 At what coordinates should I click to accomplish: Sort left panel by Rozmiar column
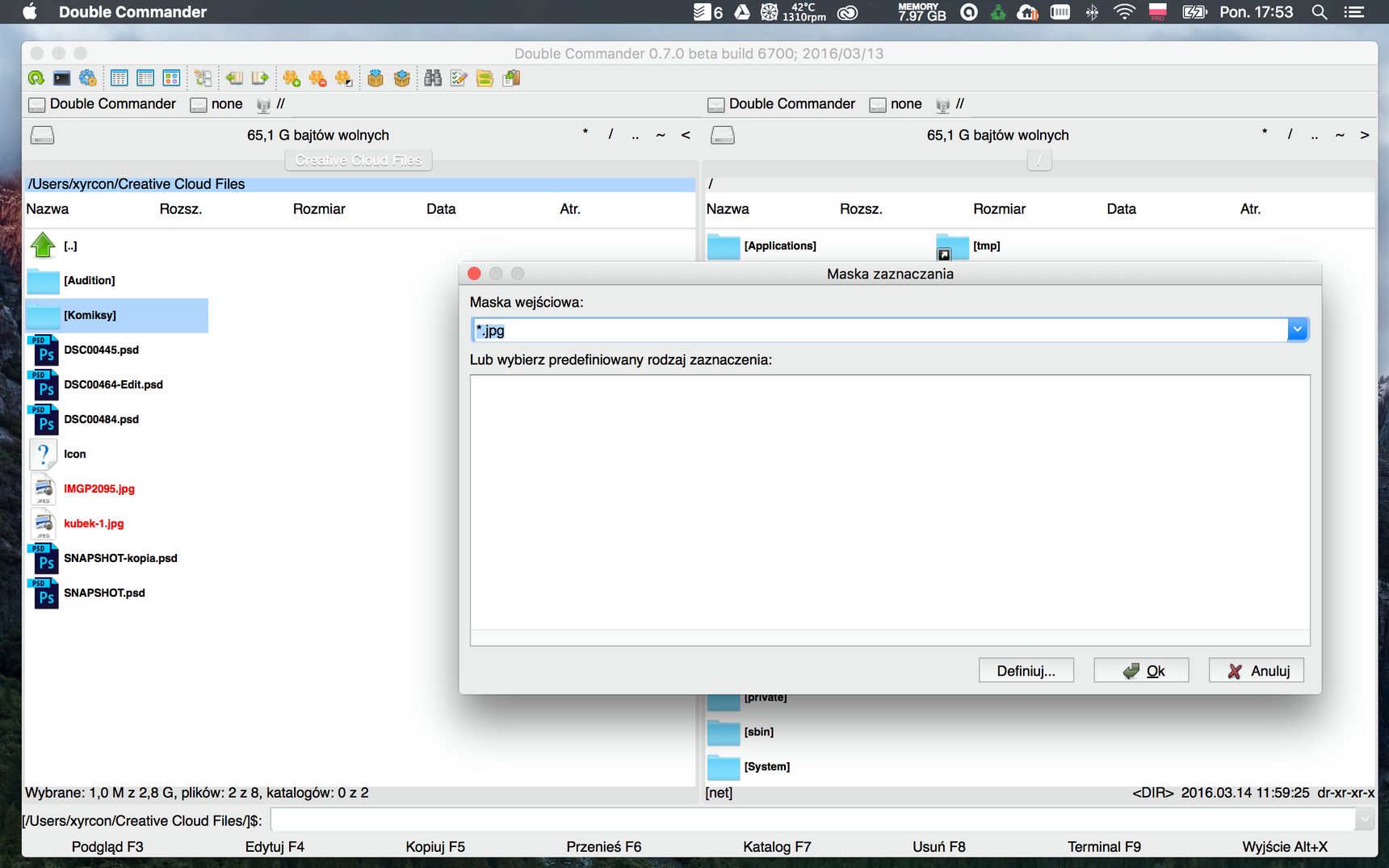coord(319,209)
